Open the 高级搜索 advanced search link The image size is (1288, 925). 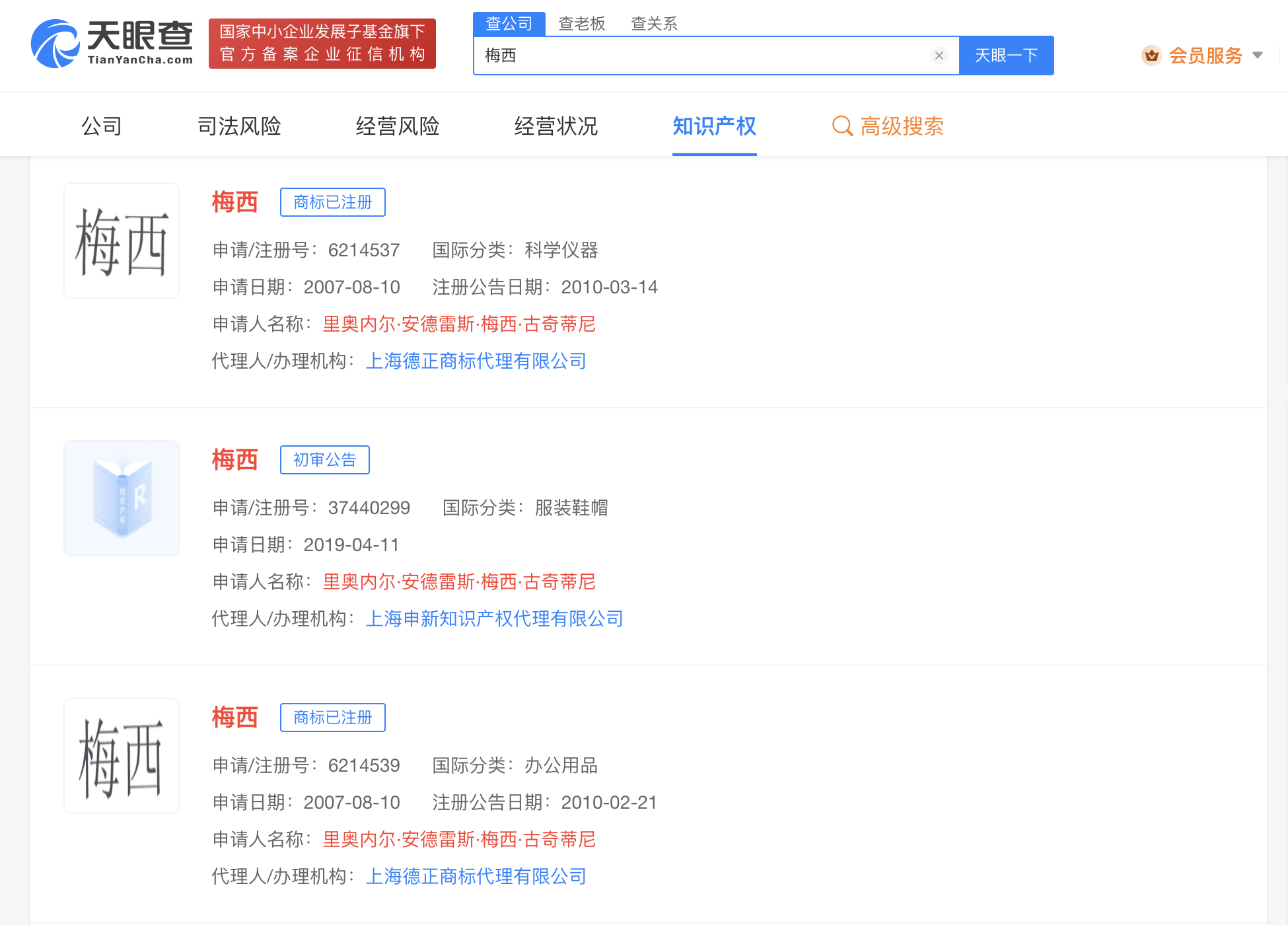point(902,126)
